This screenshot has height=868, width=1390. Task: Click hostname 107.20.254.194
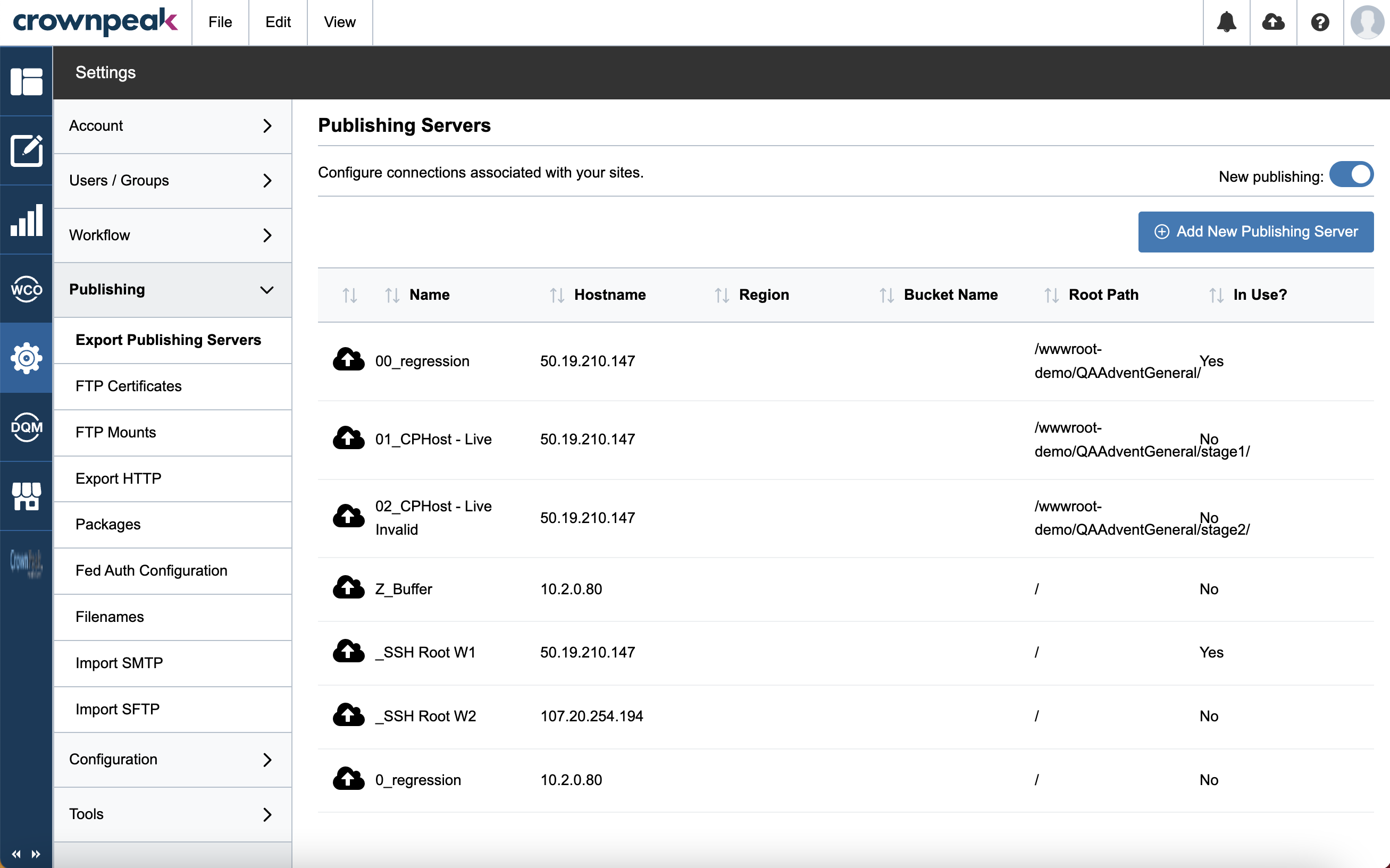click(x=591, y=716)
